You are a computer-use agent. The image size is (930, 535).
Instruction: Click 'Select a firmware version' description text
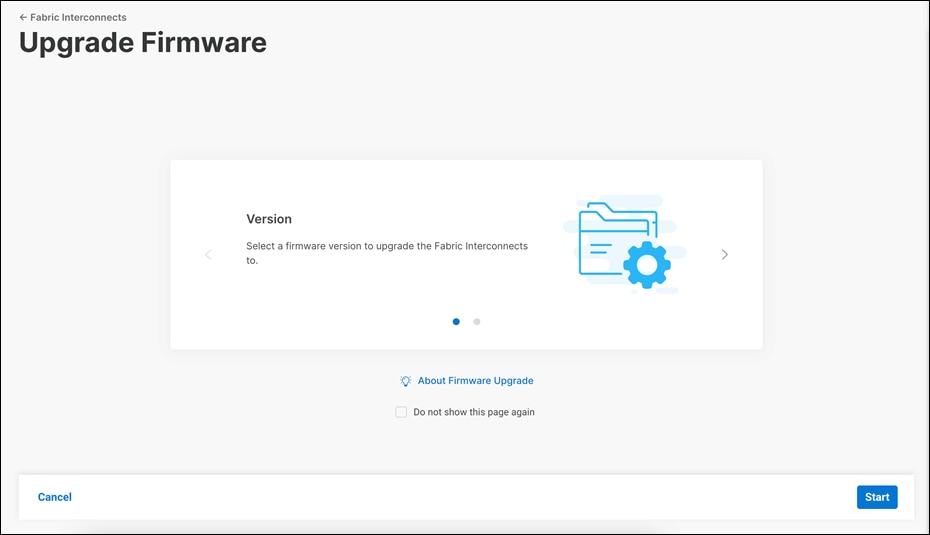tap(387, 253)
